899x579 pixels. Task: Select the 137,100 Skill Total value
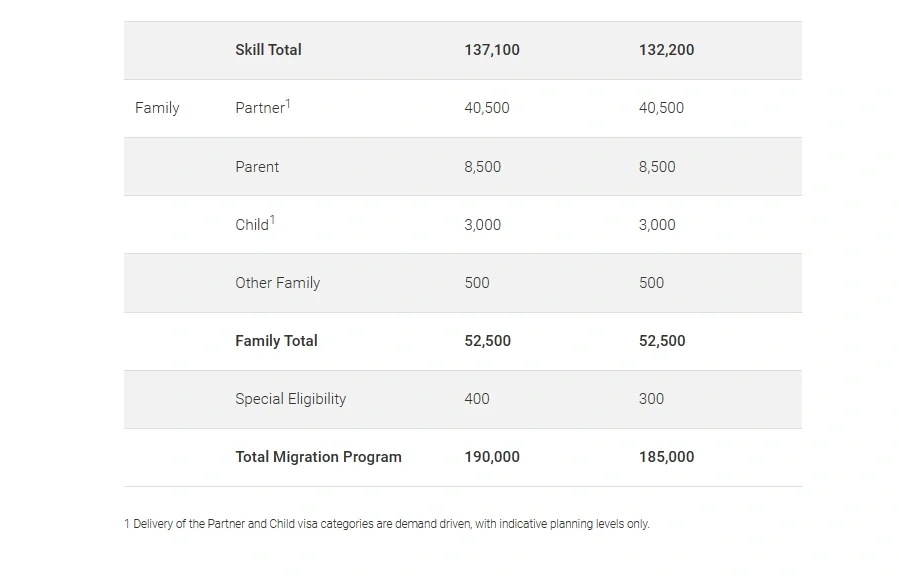pyautogui.click(x=492, y=50)
